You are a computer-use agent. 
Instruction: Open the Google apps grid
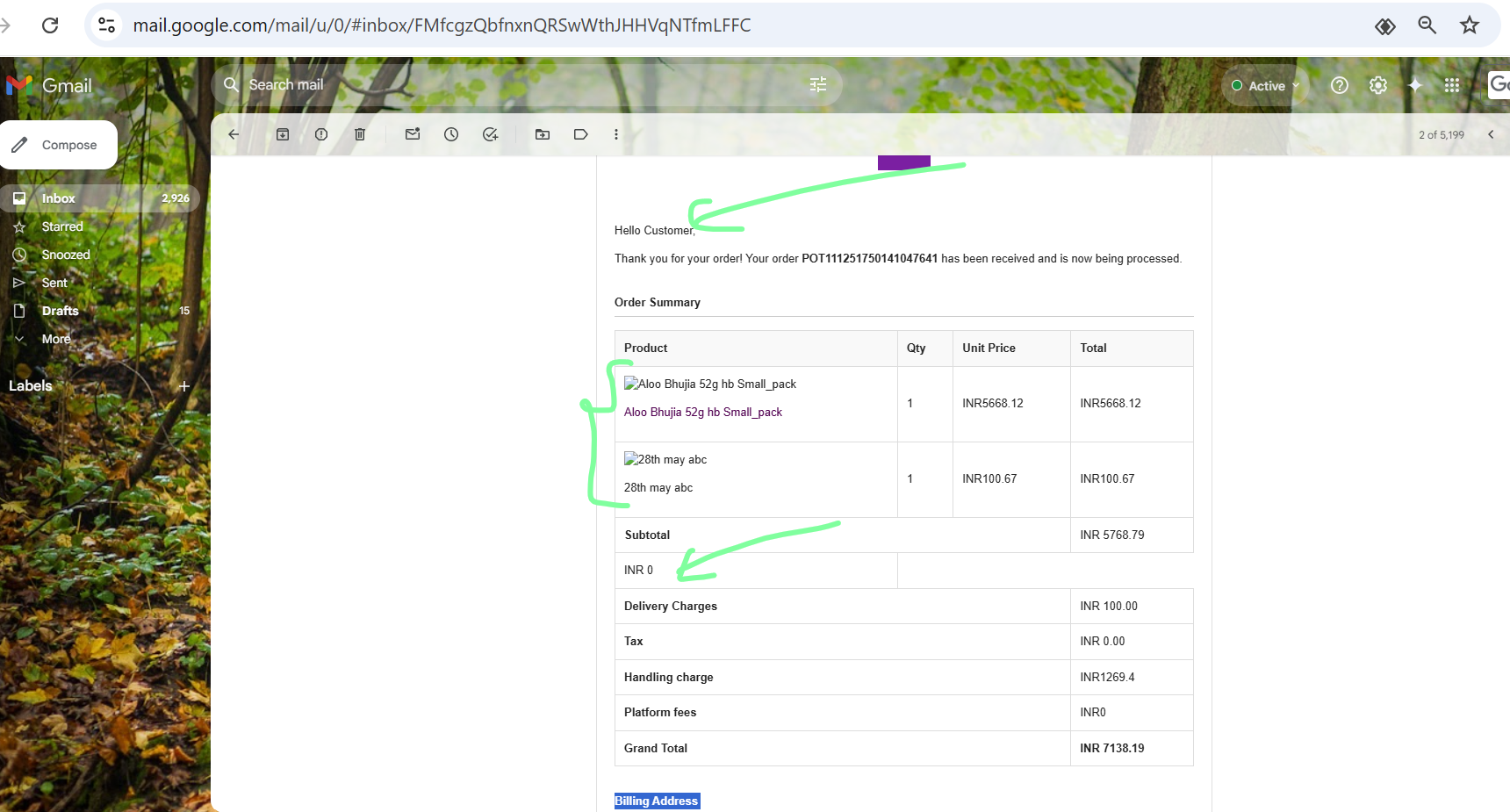pyautogui.click(x=1452, y=85)
